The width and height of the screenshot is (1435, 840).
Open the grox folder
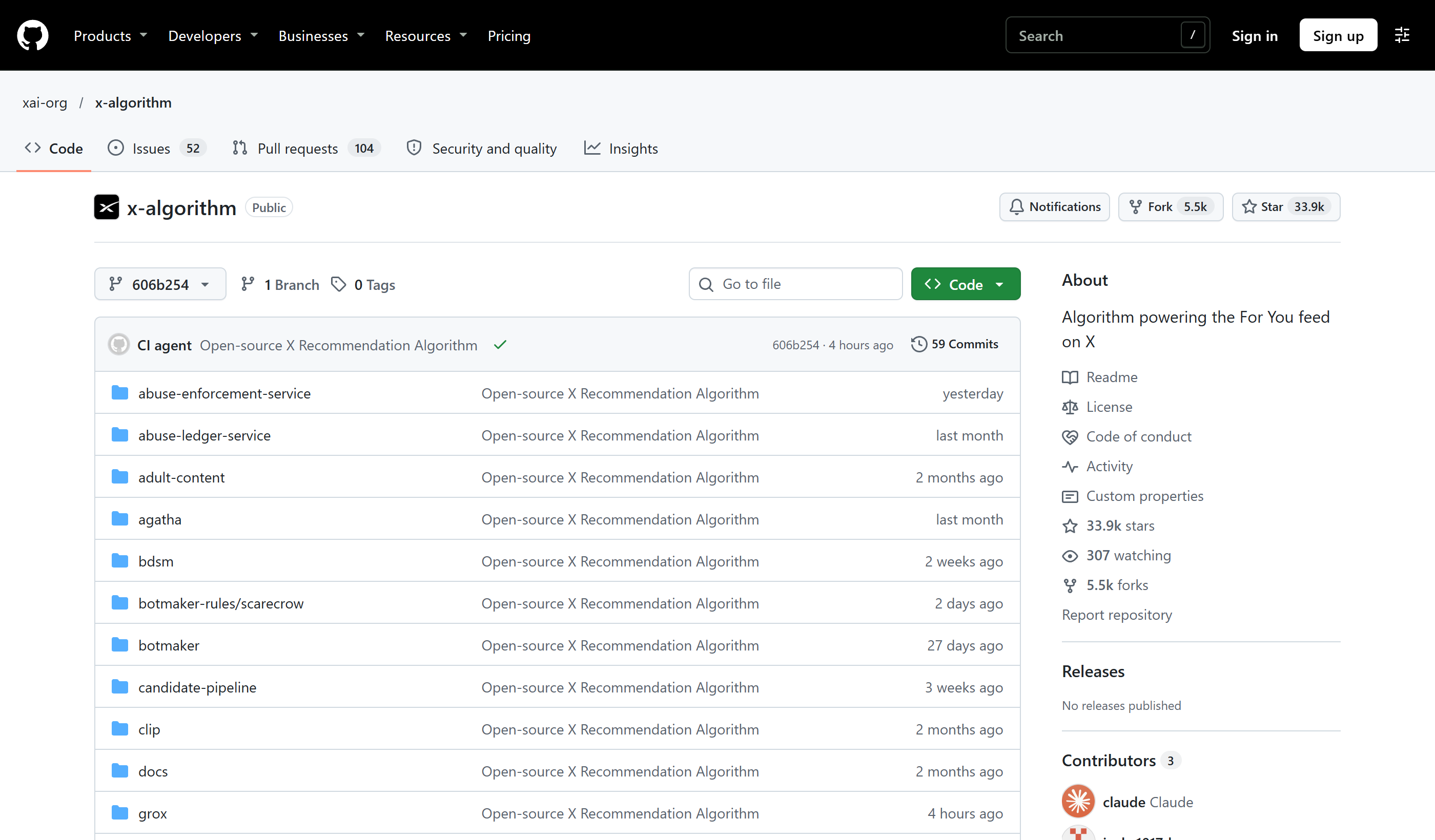click(x=153, y=813)
